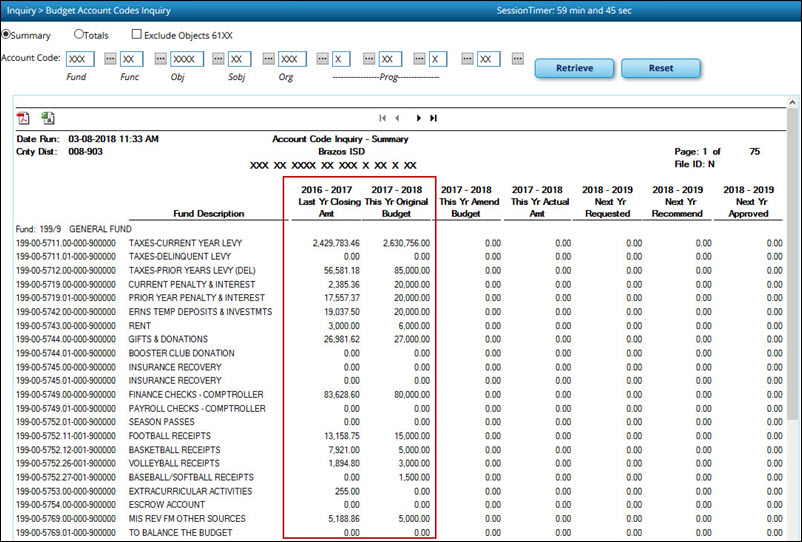Open lookup ellipsis next to Func field
802x542 pixels.
160,59
